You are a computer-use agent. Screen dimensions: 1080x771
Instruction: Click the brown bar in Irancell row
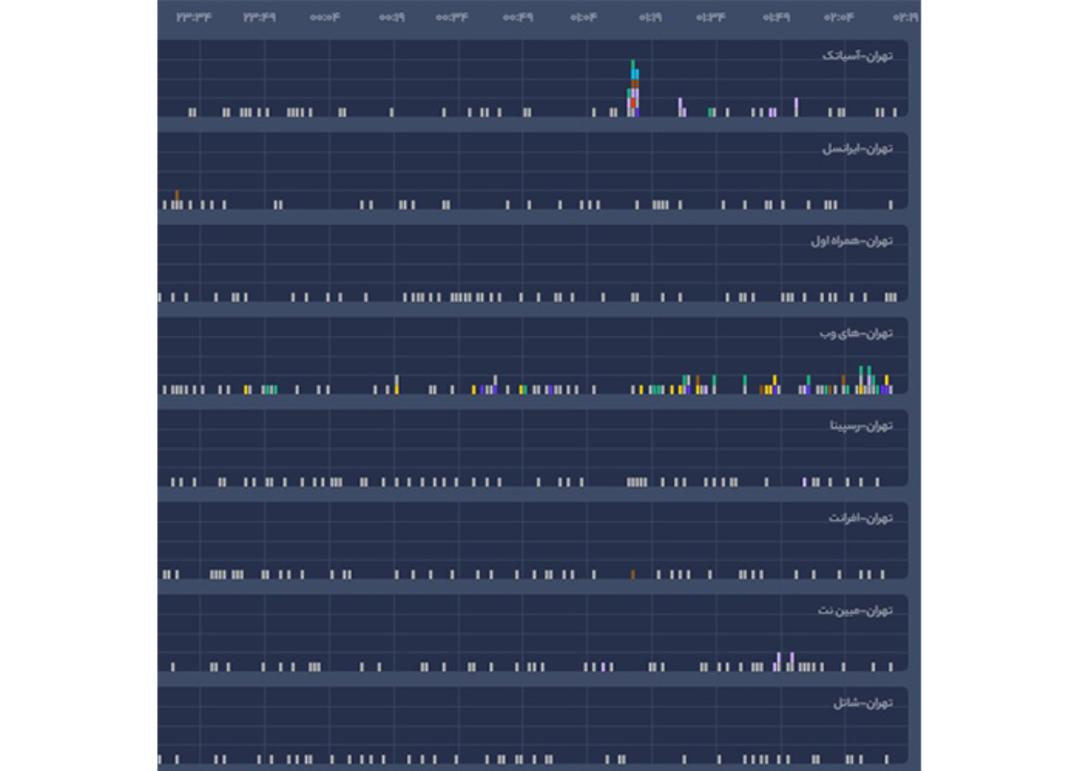click(177, 198)
